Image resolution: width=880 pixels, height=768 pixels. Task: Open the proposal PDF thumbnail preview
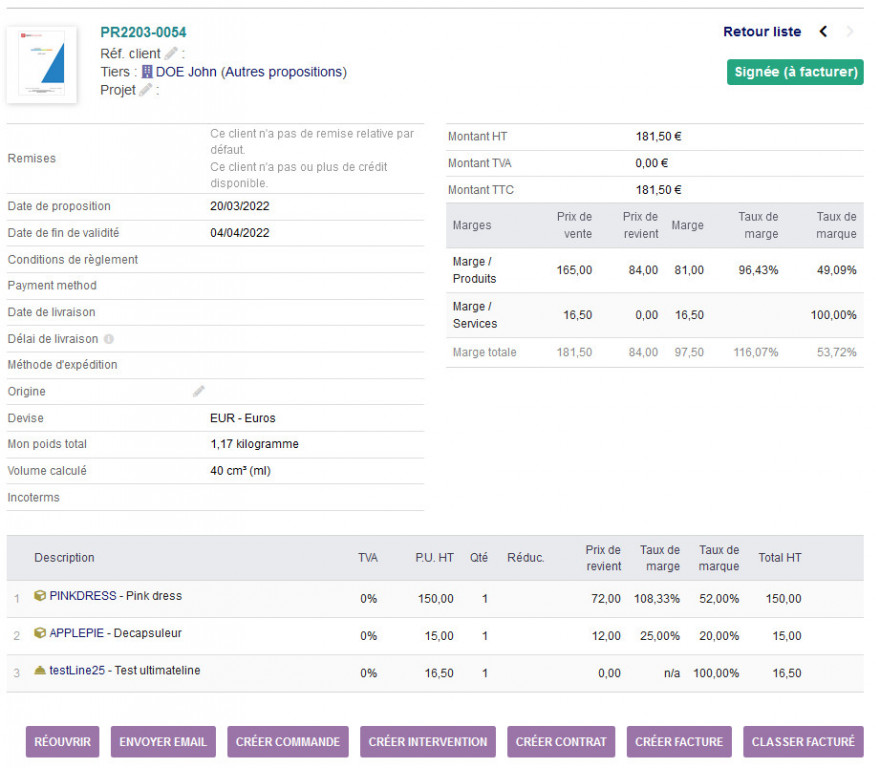coord(42,65)
